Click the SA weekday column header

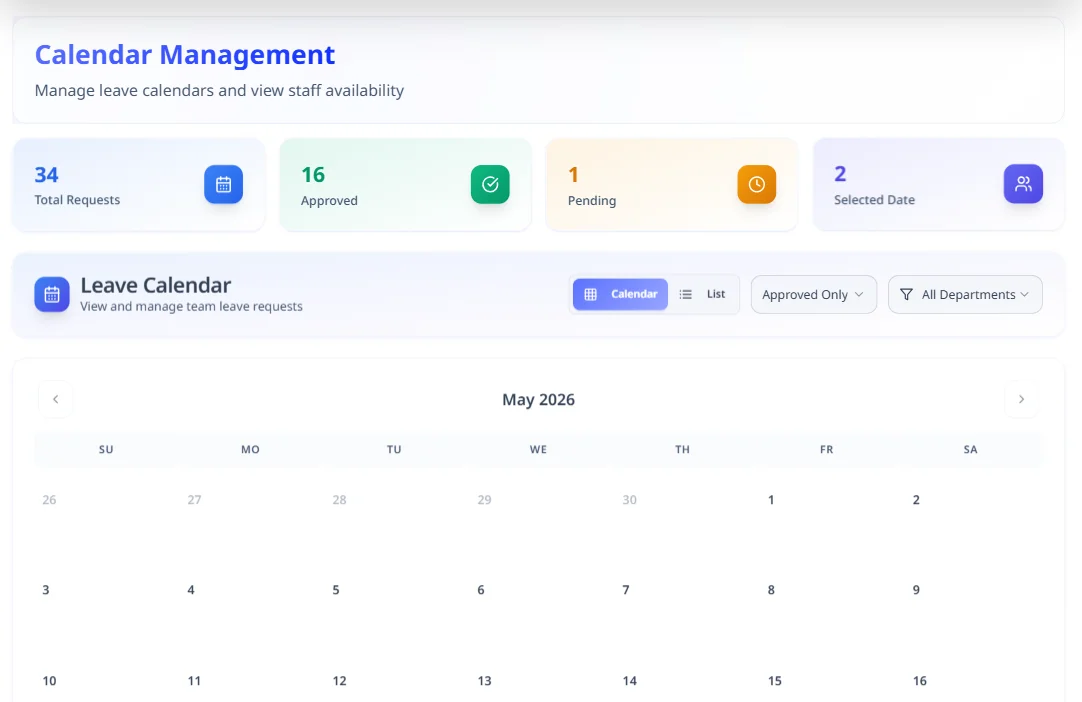pyautogui.click(x=970, y=449)
